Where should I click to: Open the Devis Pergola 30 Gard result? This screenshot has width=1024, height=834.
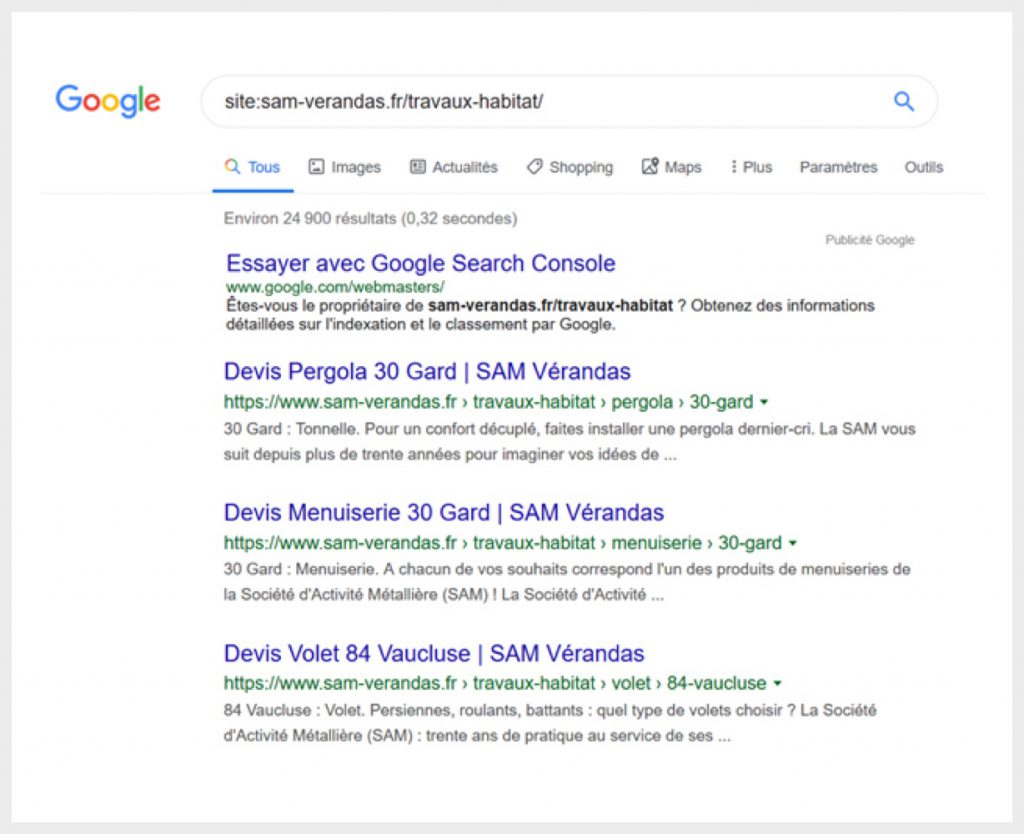tap(427, 371)
